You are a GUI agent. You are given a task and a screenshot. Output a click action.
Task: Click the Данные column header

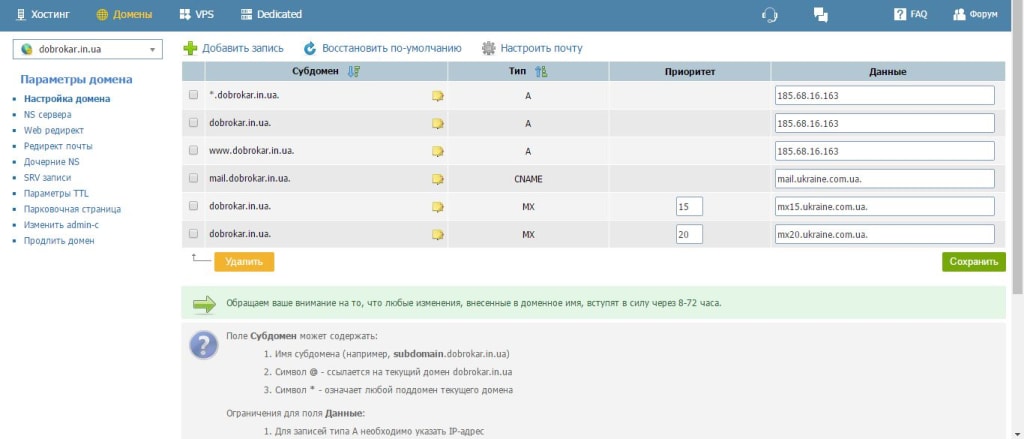point(888,72)
